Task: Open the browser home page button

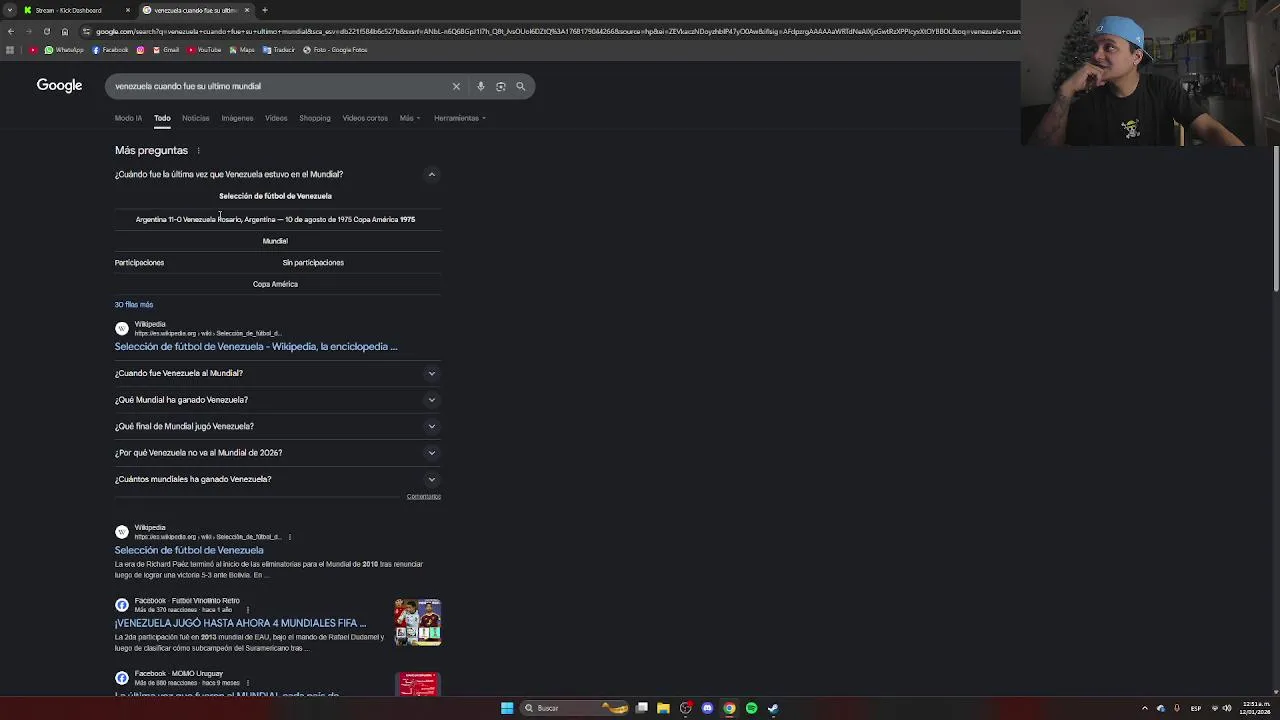Action: (65, 31)
